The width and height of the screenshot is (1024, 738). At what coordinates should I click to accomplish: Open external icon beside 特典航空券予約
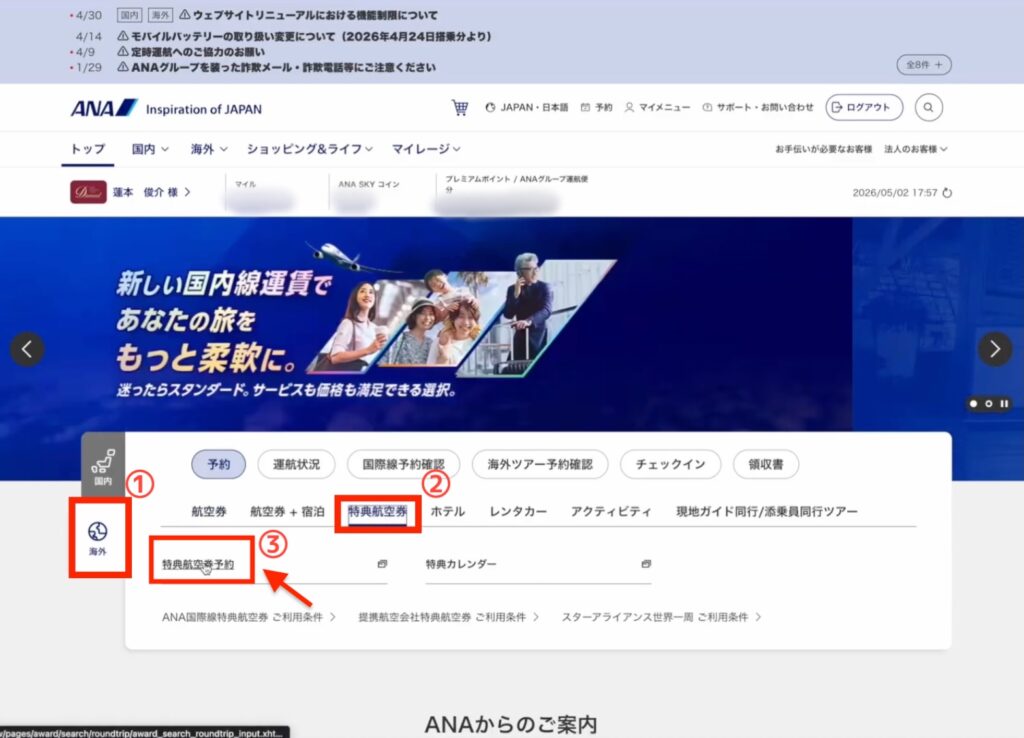tap(383, 564)
